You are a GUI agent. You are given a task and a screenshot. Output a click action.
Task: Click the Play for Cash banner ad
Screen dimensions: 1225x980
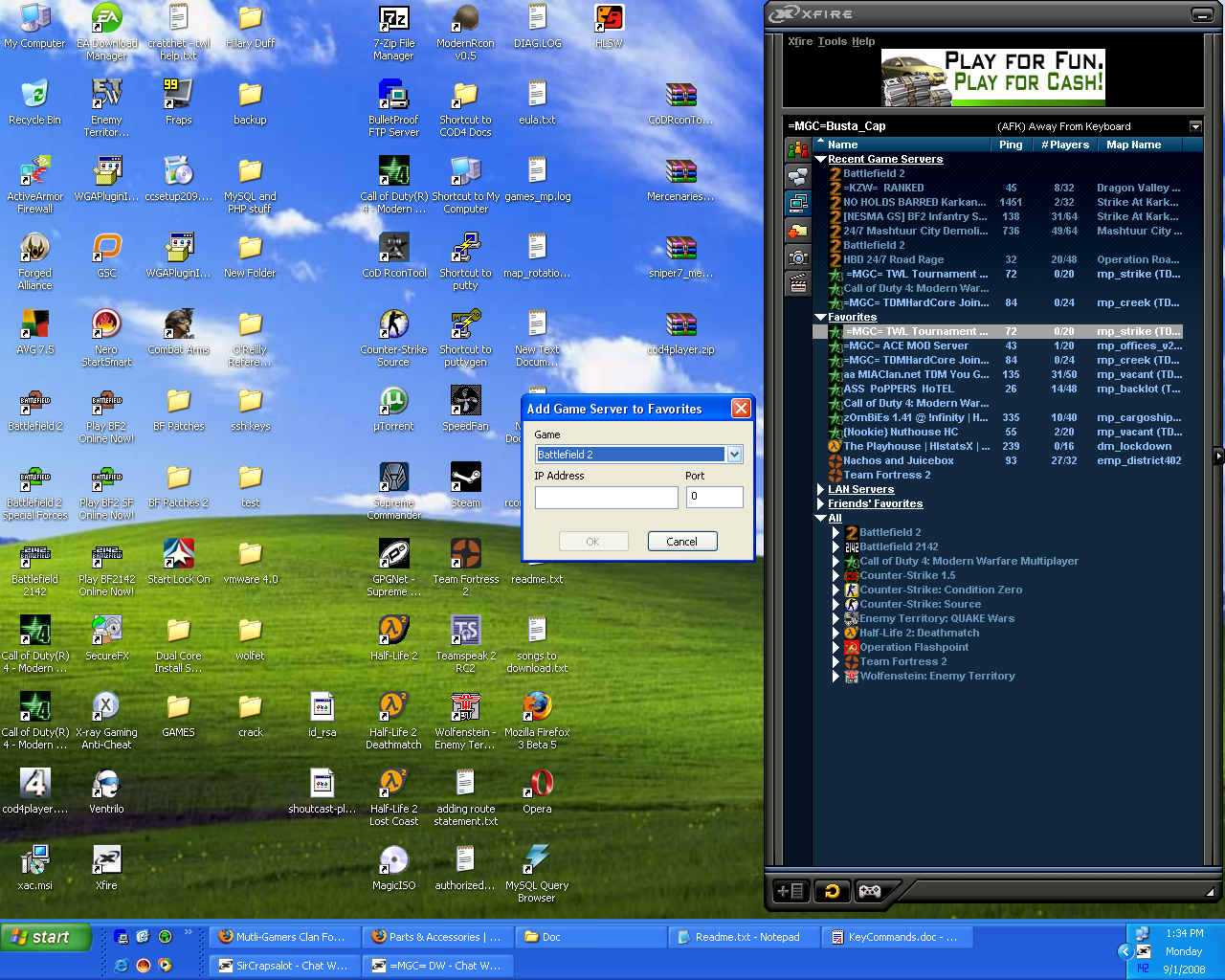coord(993,77)
